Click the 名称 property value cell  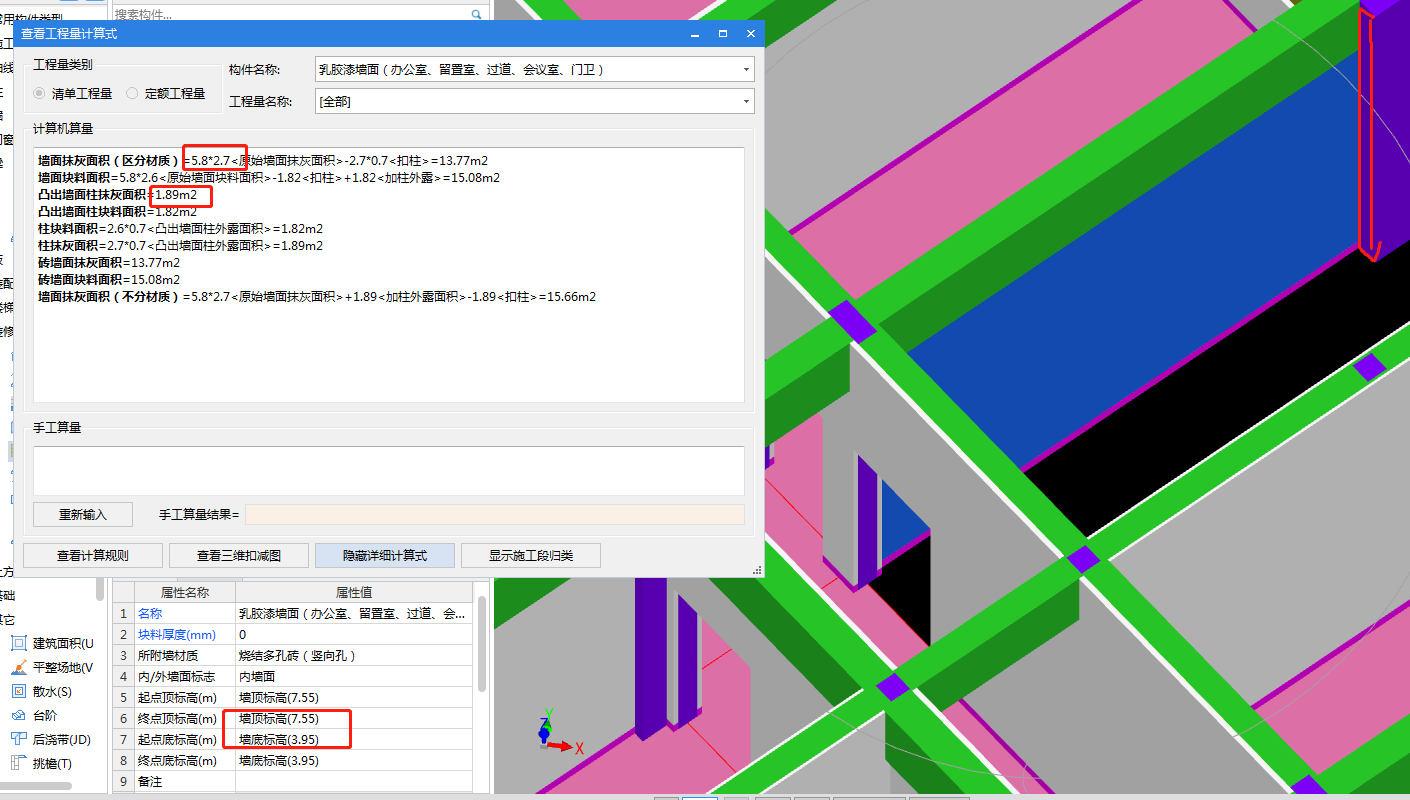(x=354, y=613)
